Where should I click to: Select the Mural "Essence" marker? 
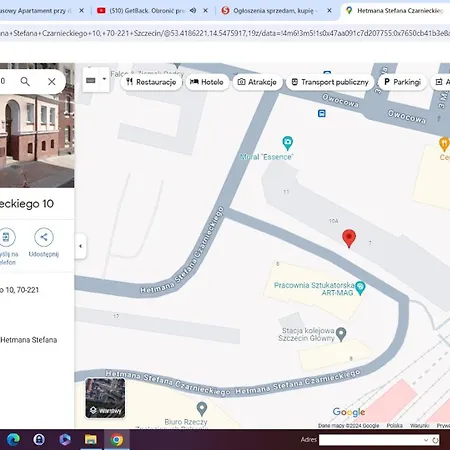point(287,143)
